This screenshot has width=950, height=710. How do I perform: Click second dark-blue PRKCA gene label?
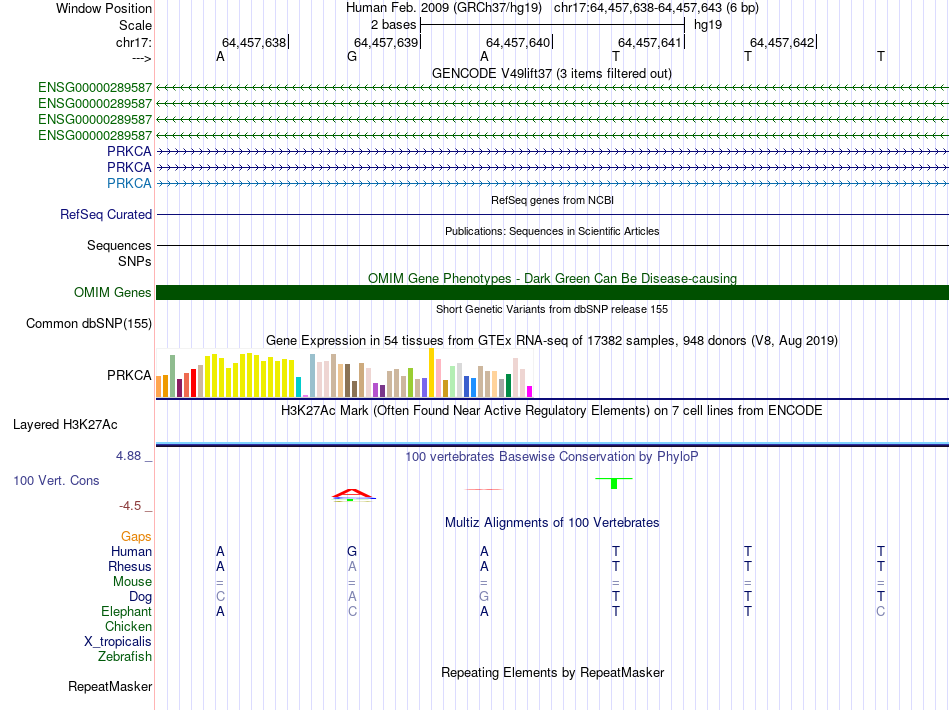click(129, 167)
